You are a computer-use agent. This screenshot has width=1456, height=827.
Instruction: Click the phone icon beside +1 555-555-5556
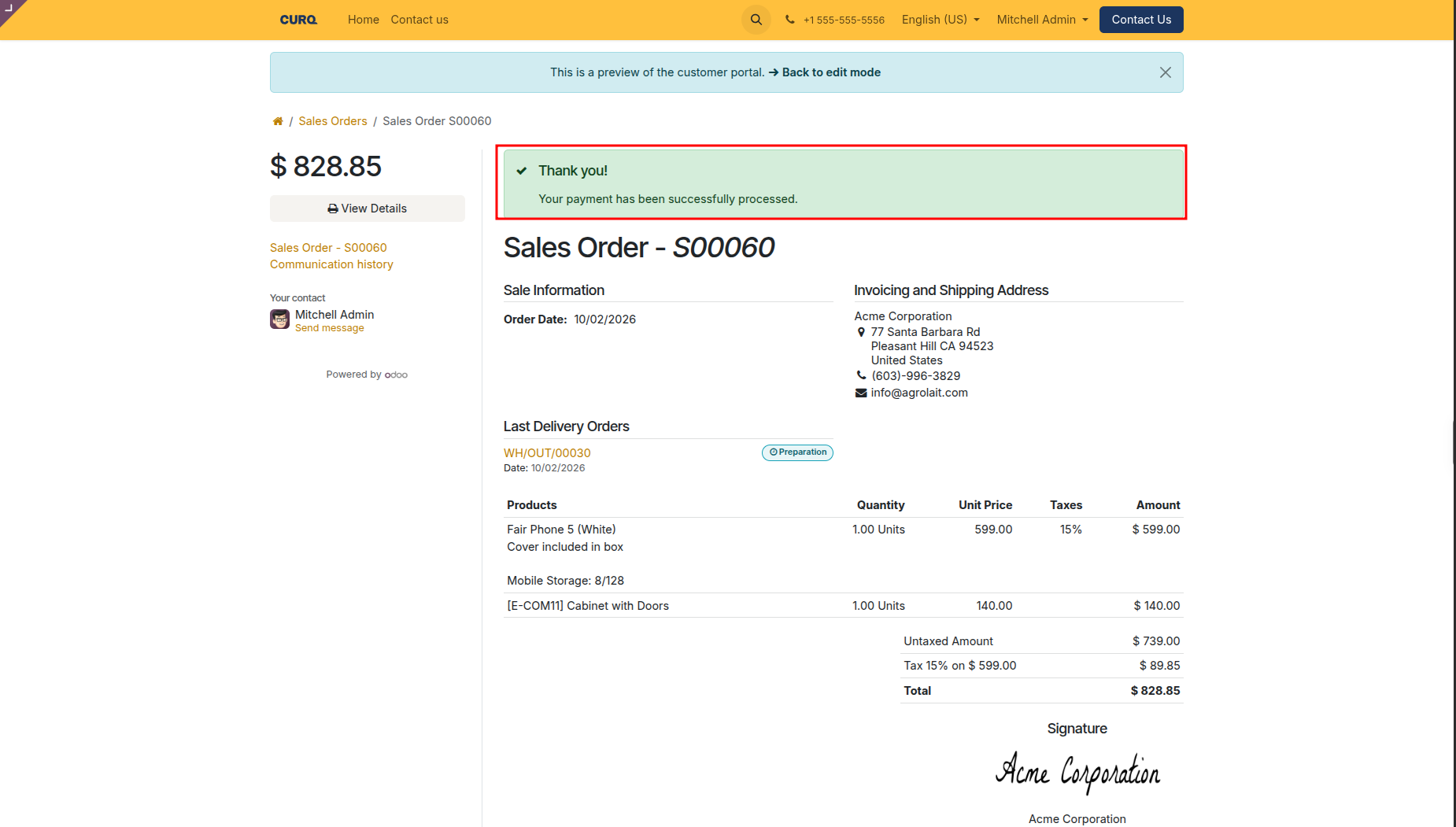[789, 20]
